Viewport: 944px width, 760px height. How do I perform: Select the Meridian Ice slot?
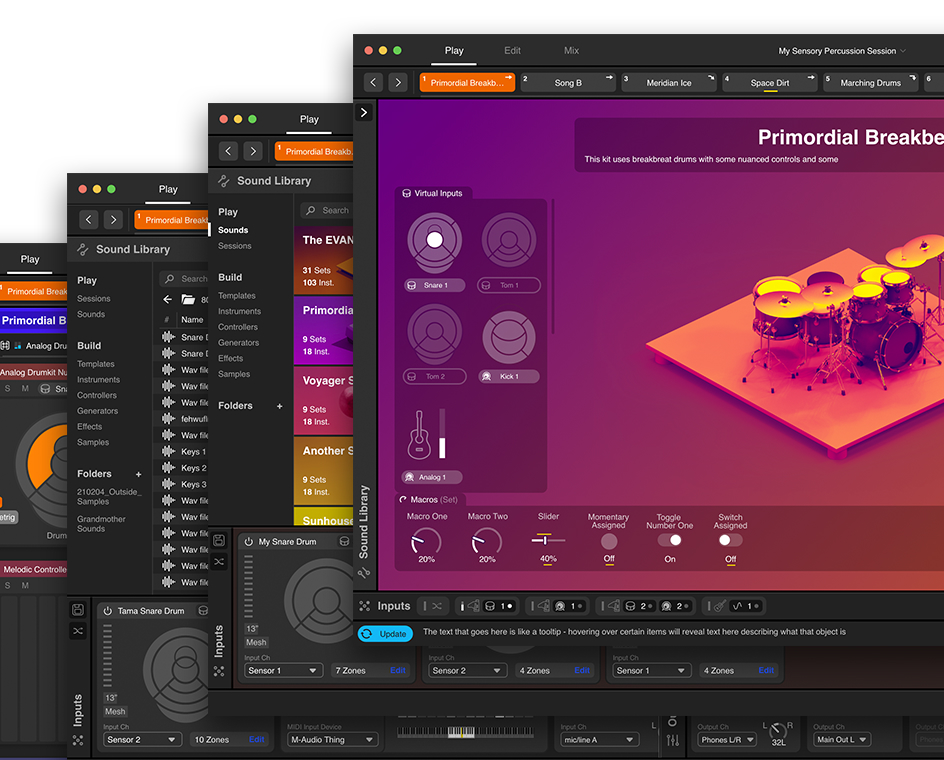669,83
